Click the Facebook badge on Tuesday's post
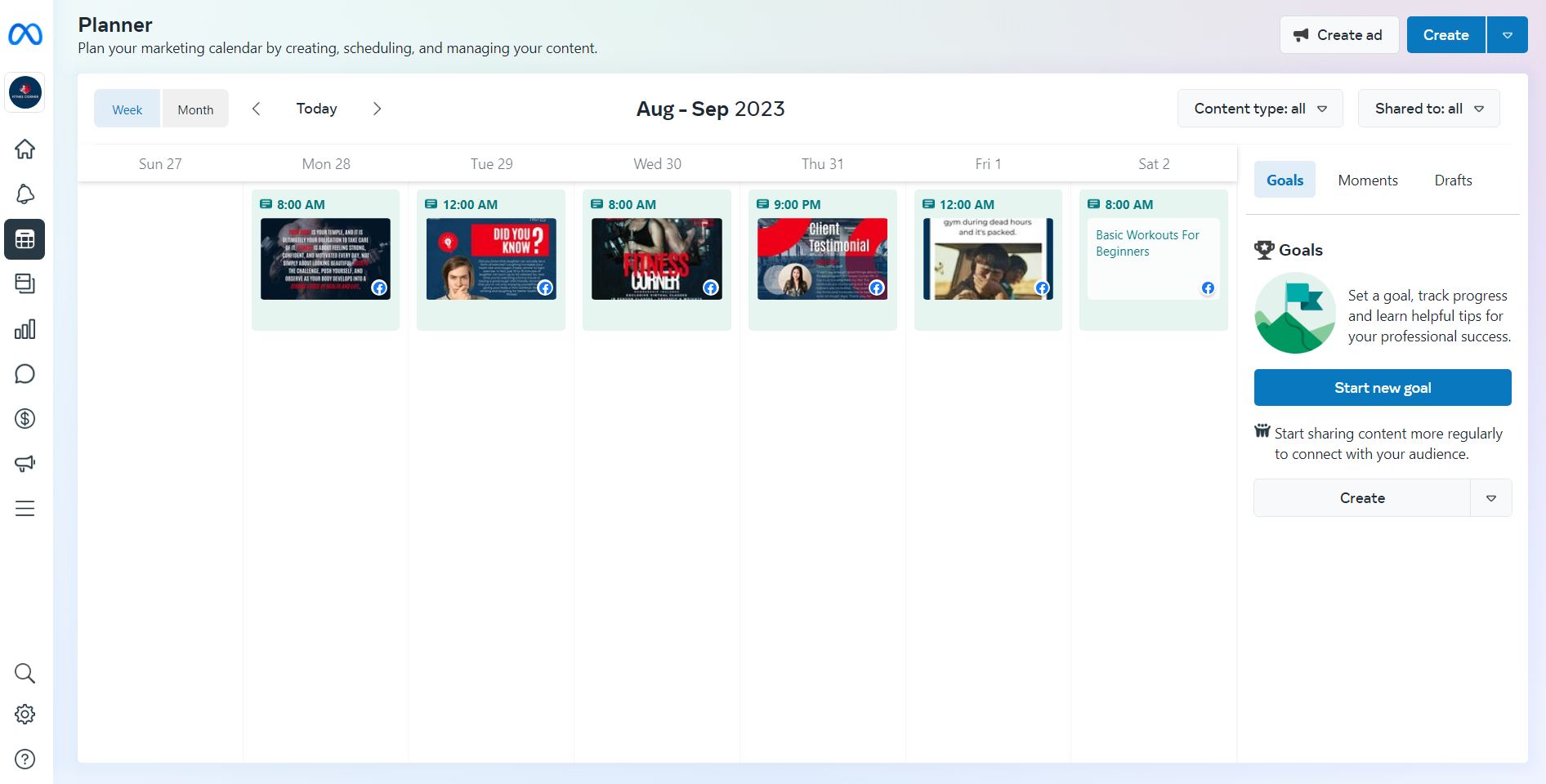The width and height of the screenshot is (1546, 784). coord(545,287)
